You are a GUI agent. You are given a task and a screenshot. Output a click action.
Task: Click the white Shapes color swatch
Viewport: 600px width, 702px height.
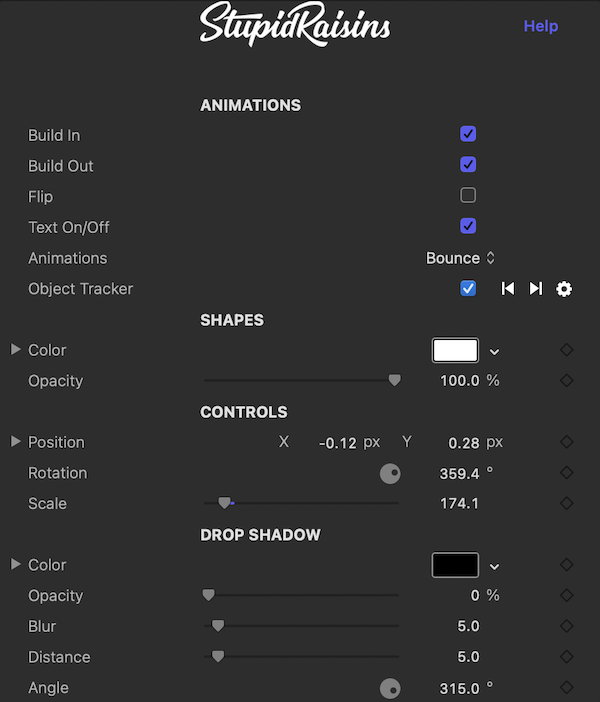pyautogui.click(x=455, y=350)
